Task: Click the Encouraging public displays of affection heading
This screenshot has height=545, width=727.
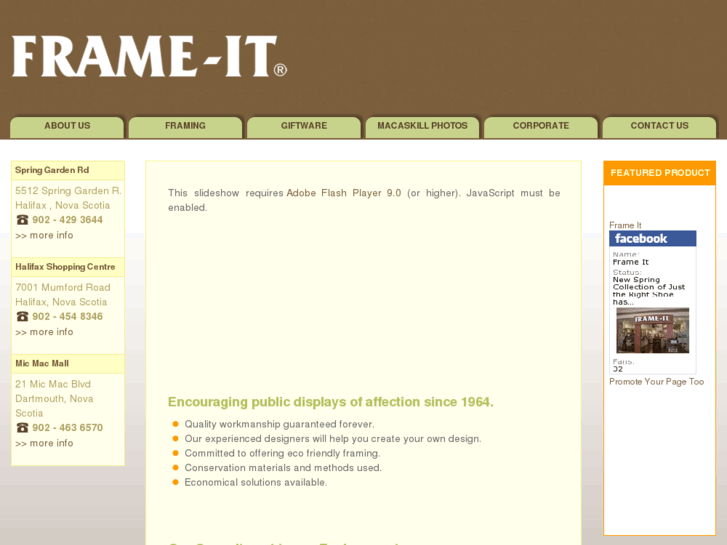Action: pyautogui.click(x=331, y=402)
